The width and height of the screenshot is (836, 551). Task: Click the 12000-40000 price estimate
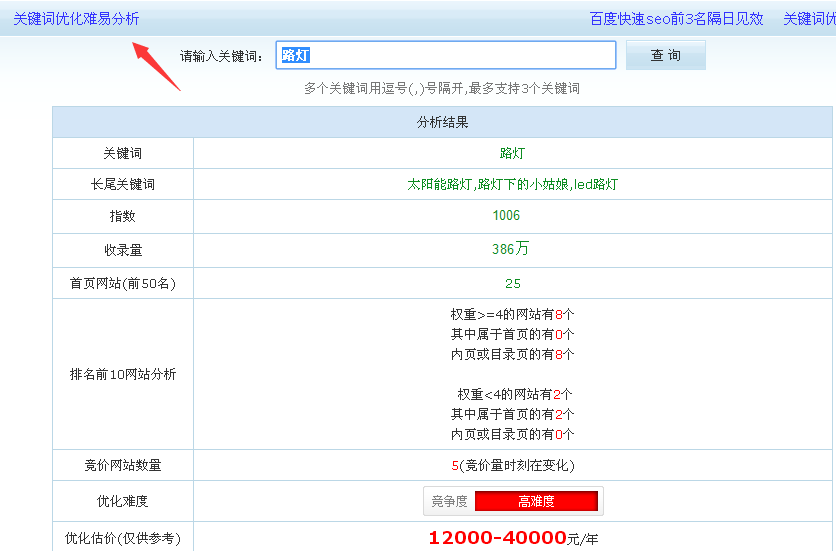(x=497, y=538)
